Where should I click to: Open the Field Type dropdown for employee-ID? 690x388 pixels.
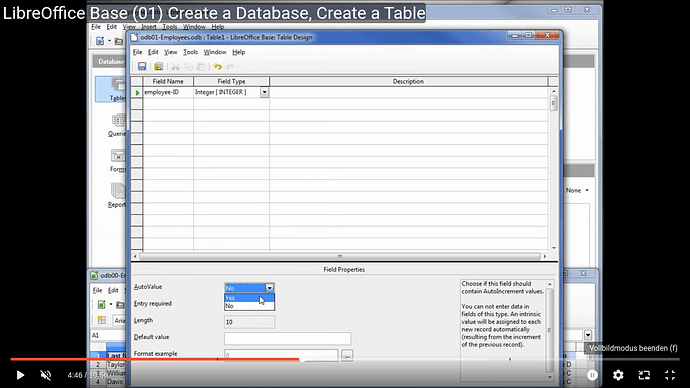click(x=264, y=92)
